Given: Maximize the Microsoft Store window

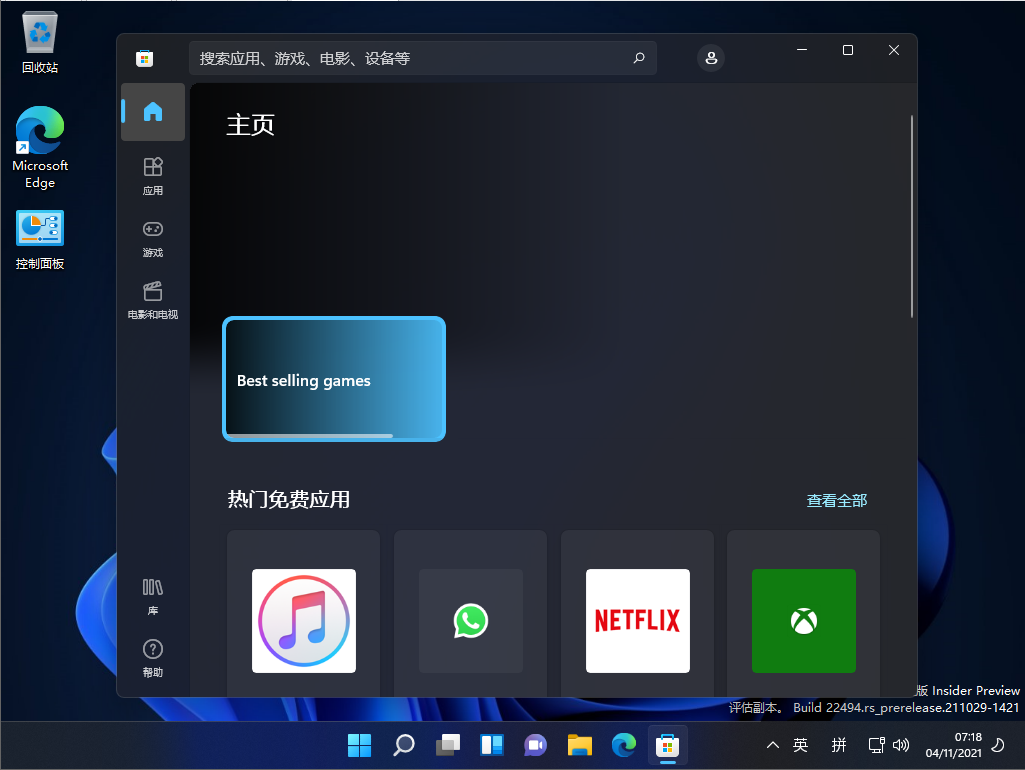Looking at the screenshot, I should point(848,50).
